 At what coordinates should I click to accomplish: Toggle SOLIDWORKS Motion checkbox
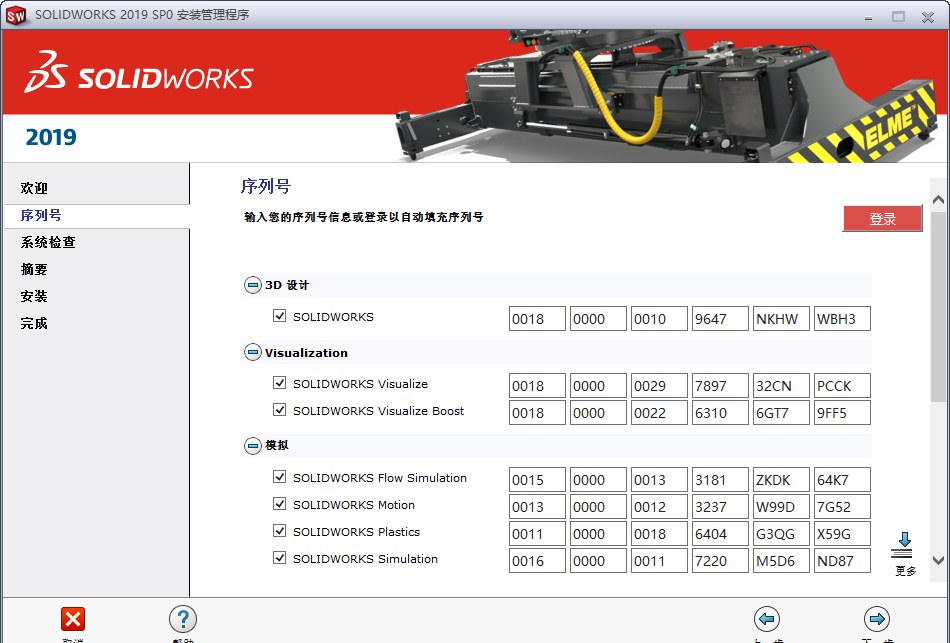pyautogui.click(x=279, y=504)
